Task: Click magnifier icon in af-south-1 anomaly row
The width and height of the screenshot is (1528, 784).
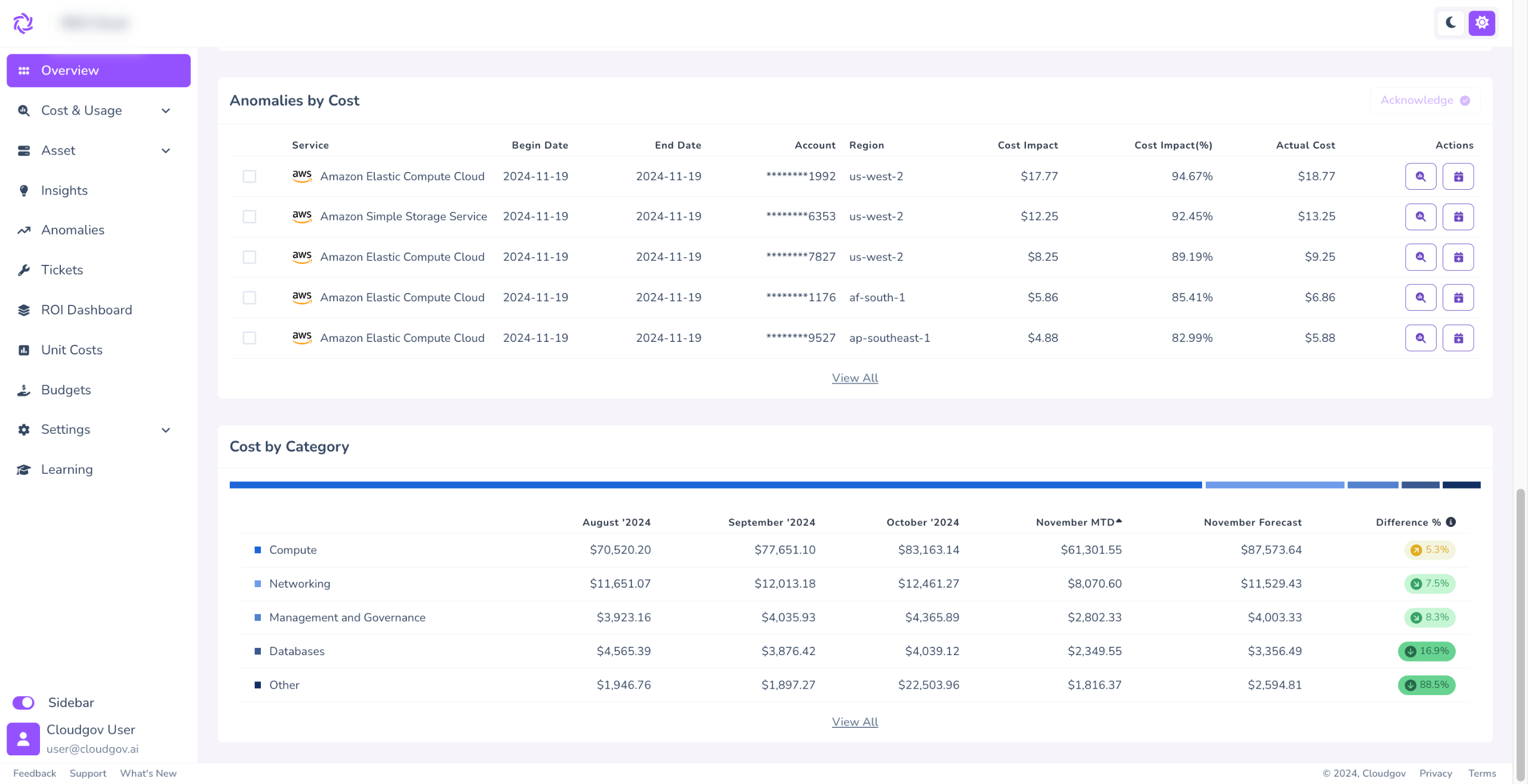Action: coord(1420,298)
